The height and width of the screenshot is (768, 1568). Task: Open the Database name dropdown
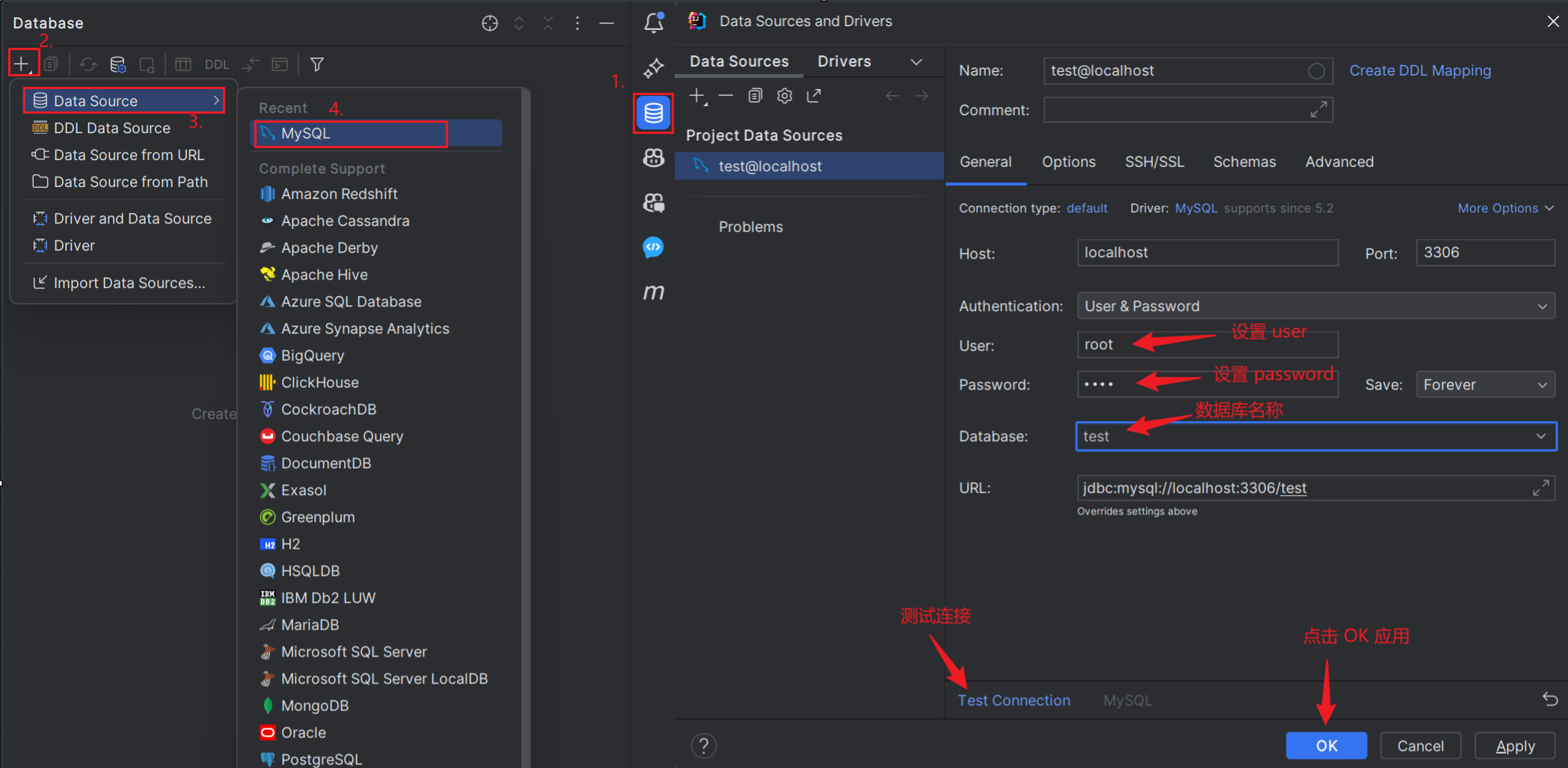point(1541,436)
